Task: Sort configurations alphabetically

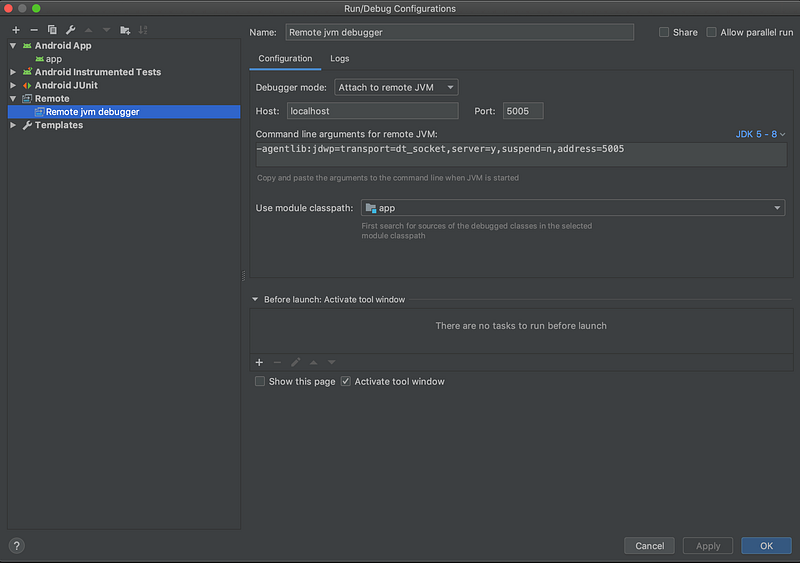Action: 143,30
